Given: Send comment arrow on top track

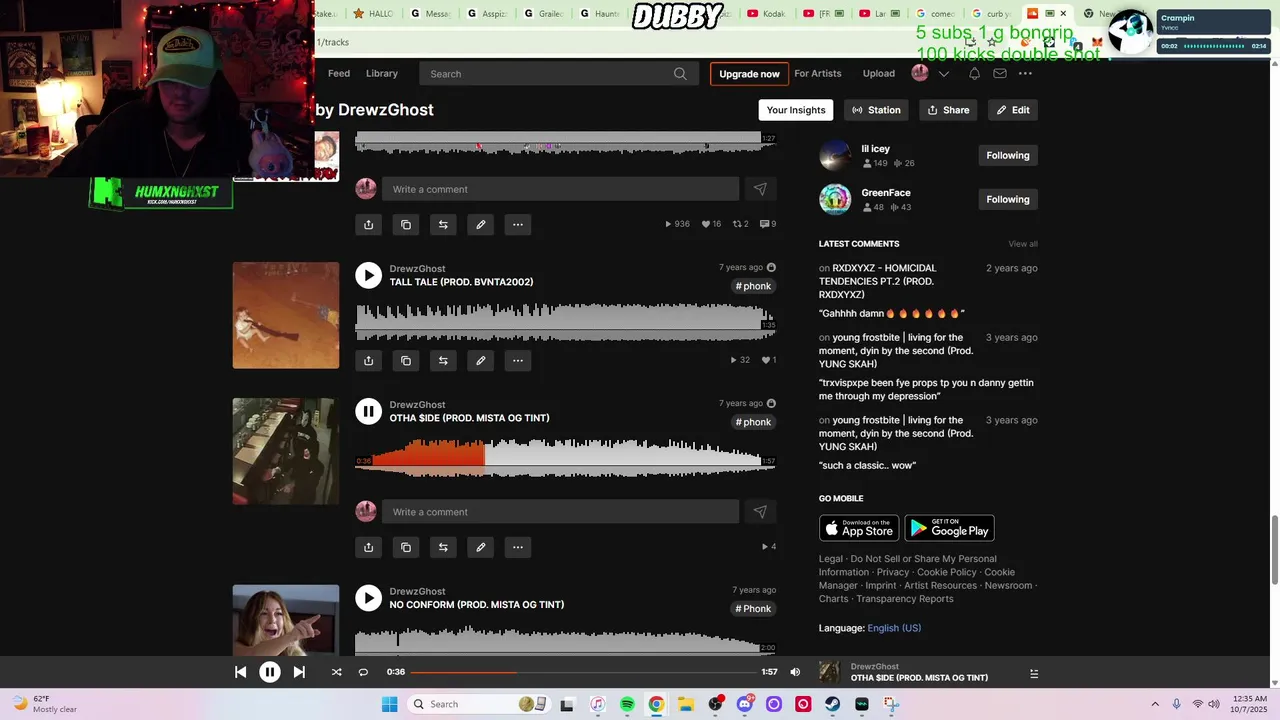Looking at the screenshot, I should point(760,189).
